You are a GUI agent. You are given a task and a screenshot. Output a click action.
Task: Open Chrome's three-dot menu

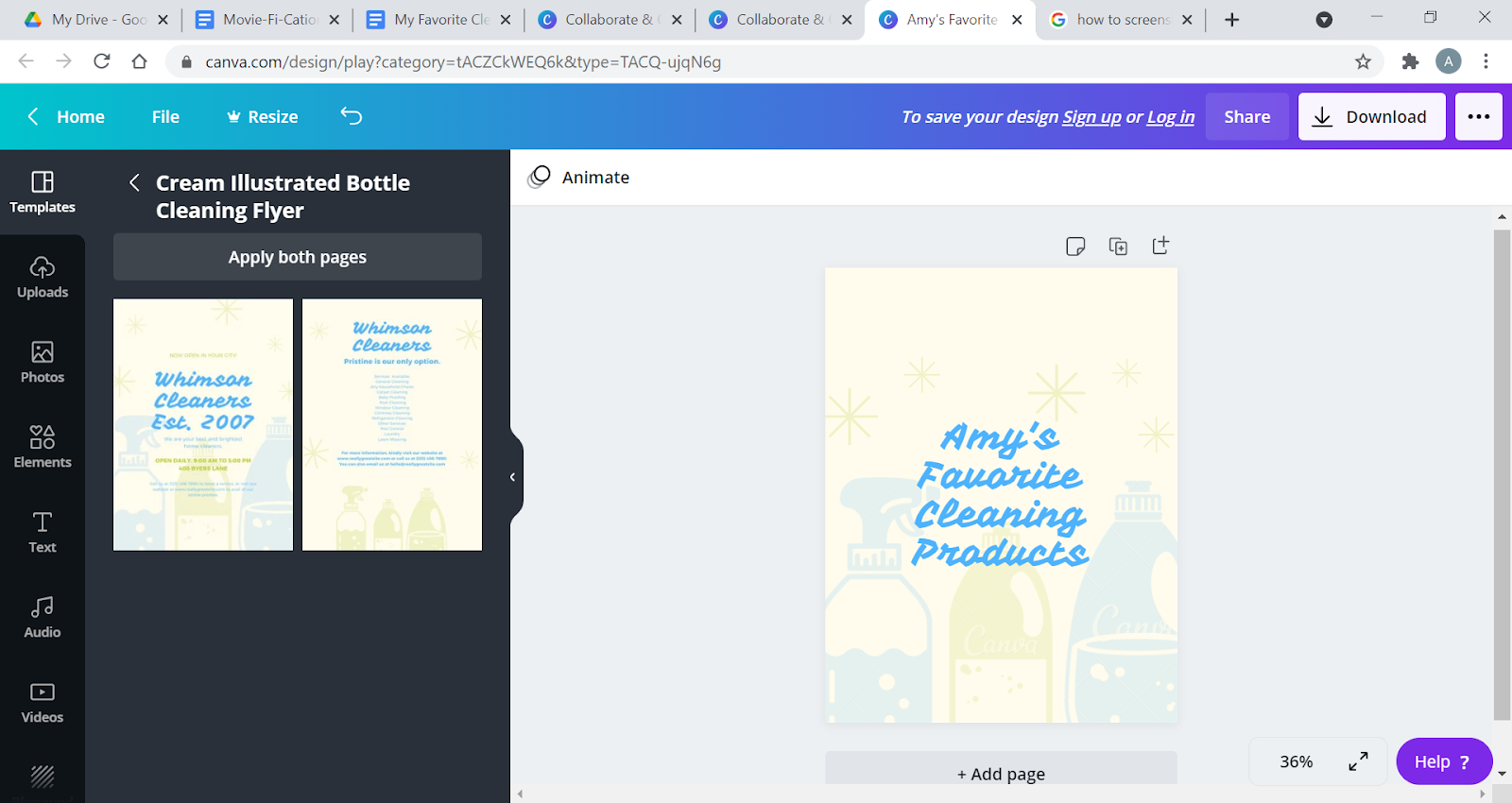[1486, 61]
